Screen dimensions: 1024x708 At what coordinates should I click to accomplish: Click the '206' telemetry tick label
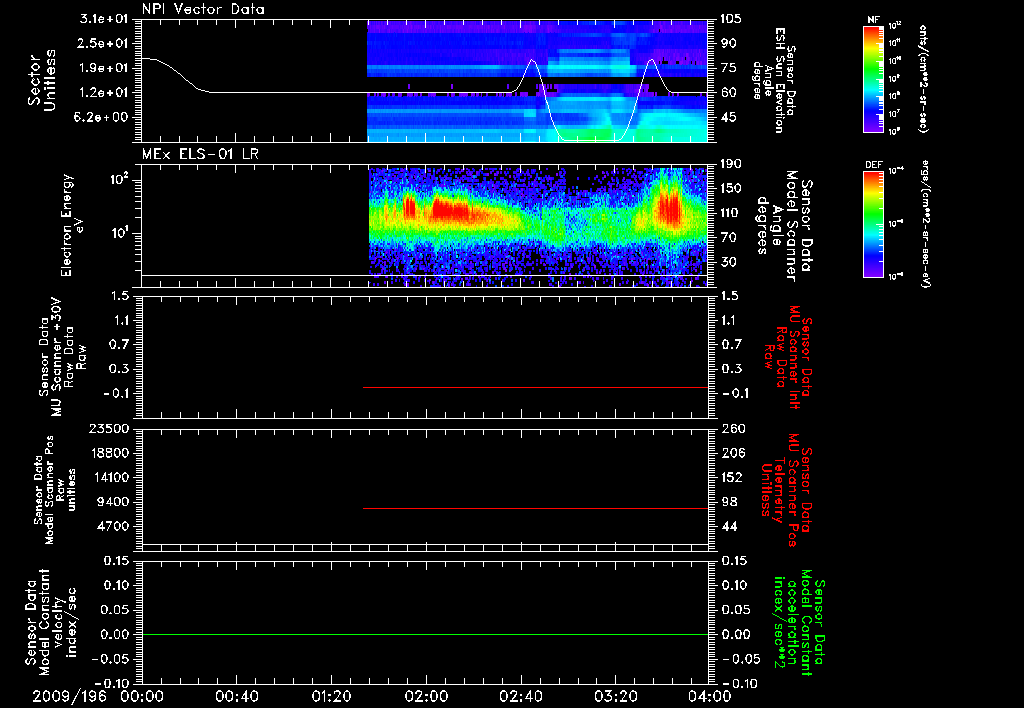tap(731, 453)
